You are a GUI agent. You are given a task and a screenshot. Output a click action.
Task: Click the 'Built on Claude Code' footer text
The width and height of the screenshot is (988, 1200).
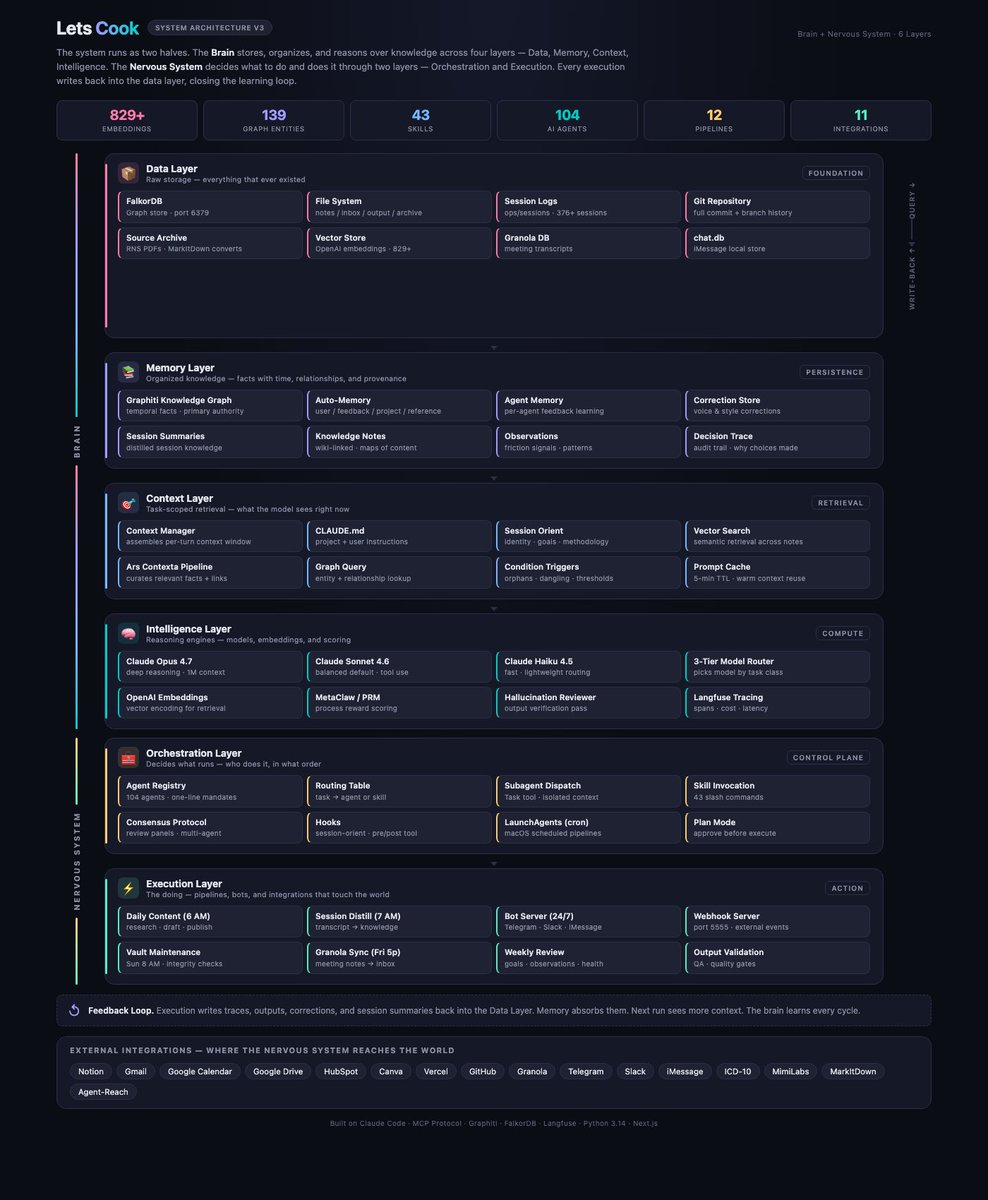pyautogui.click(x=367, y=1123)
